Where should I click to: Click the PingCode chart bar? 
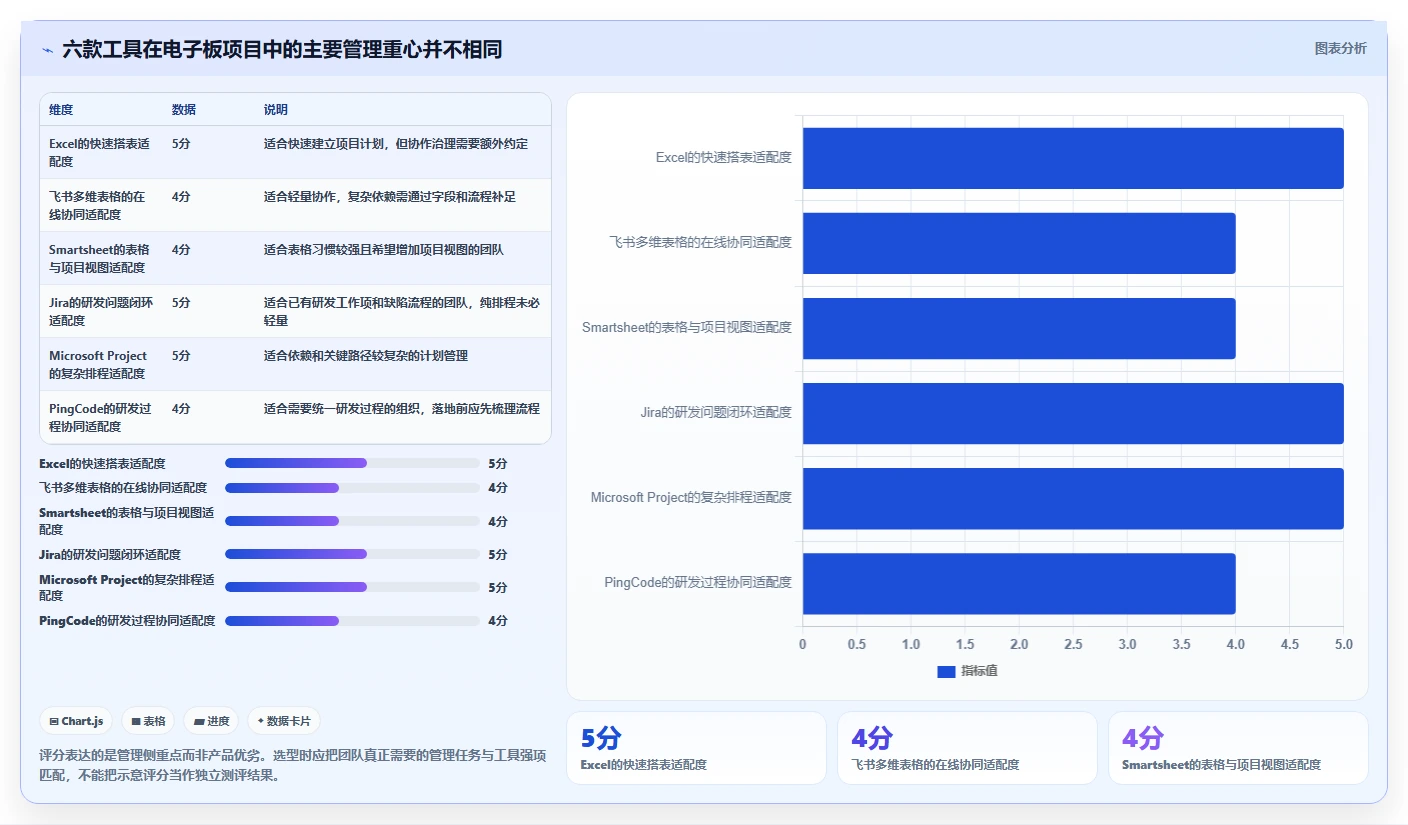click(1019, 583)
